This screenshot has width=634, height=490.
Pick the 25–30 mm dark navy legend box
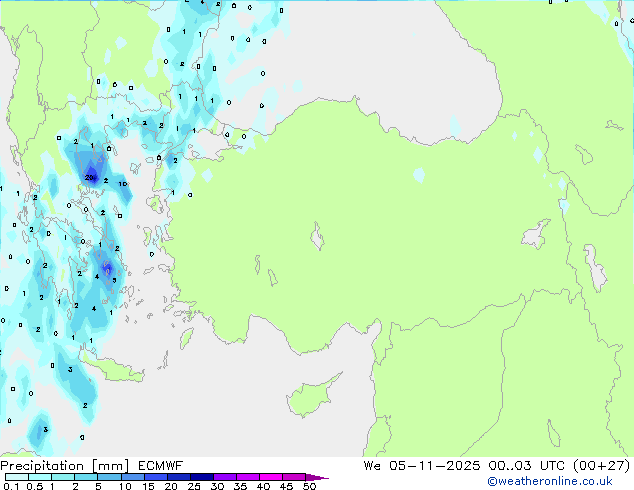point(201,477)
